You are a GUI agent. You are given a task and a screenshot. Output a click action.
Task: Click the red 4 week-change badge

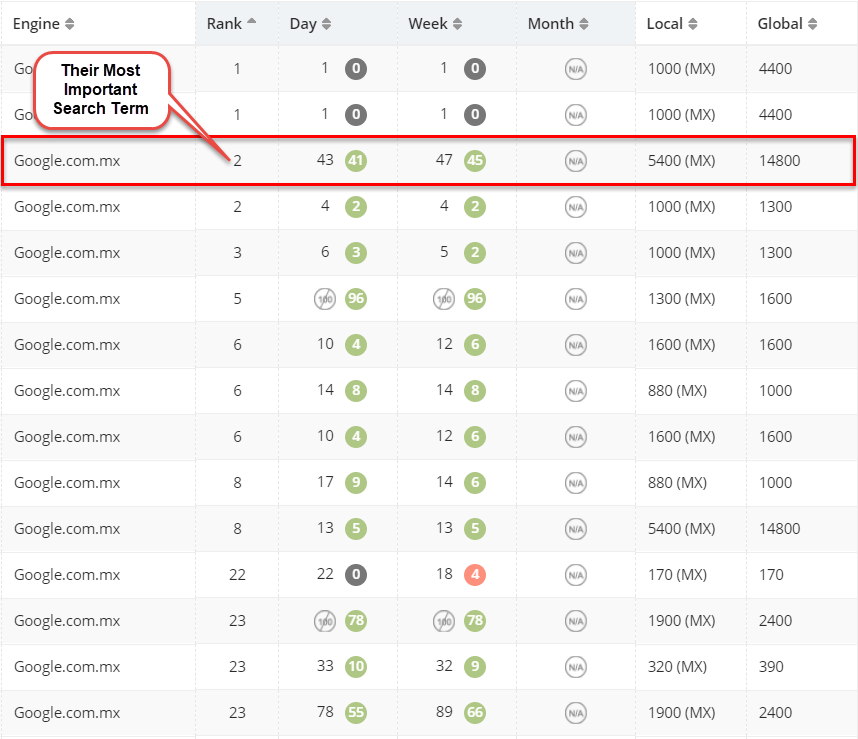coord(474,574)
